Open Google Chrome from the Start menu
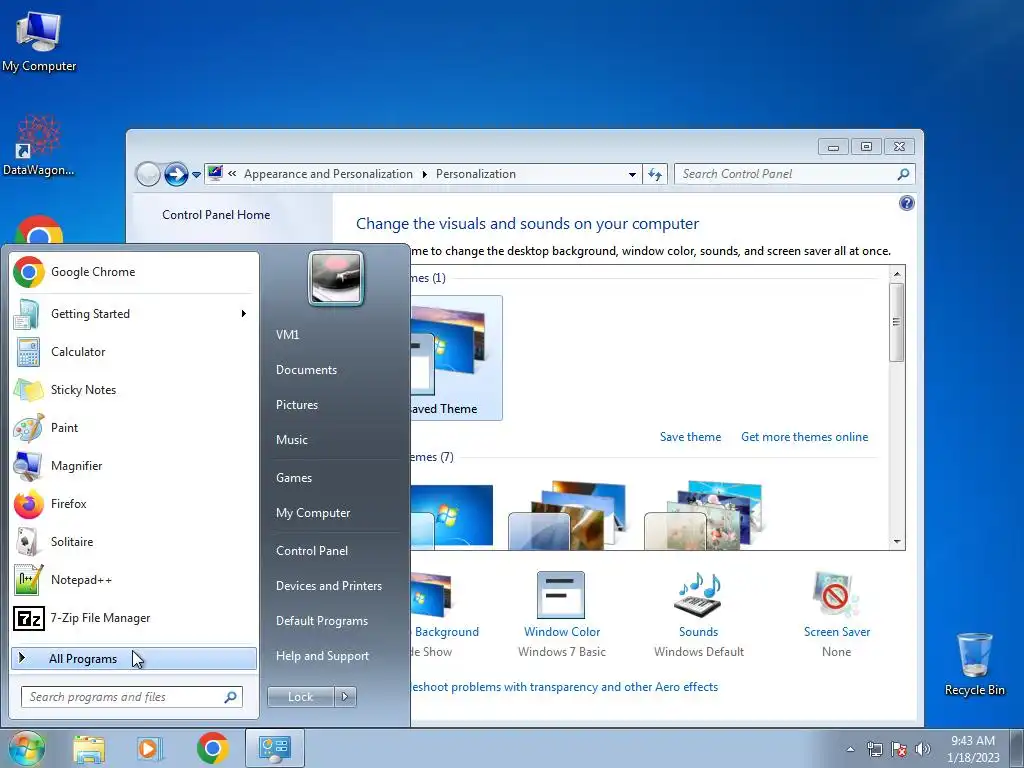Image resolution: width=1024 pixels, height=768 pixels. [134, 272]
